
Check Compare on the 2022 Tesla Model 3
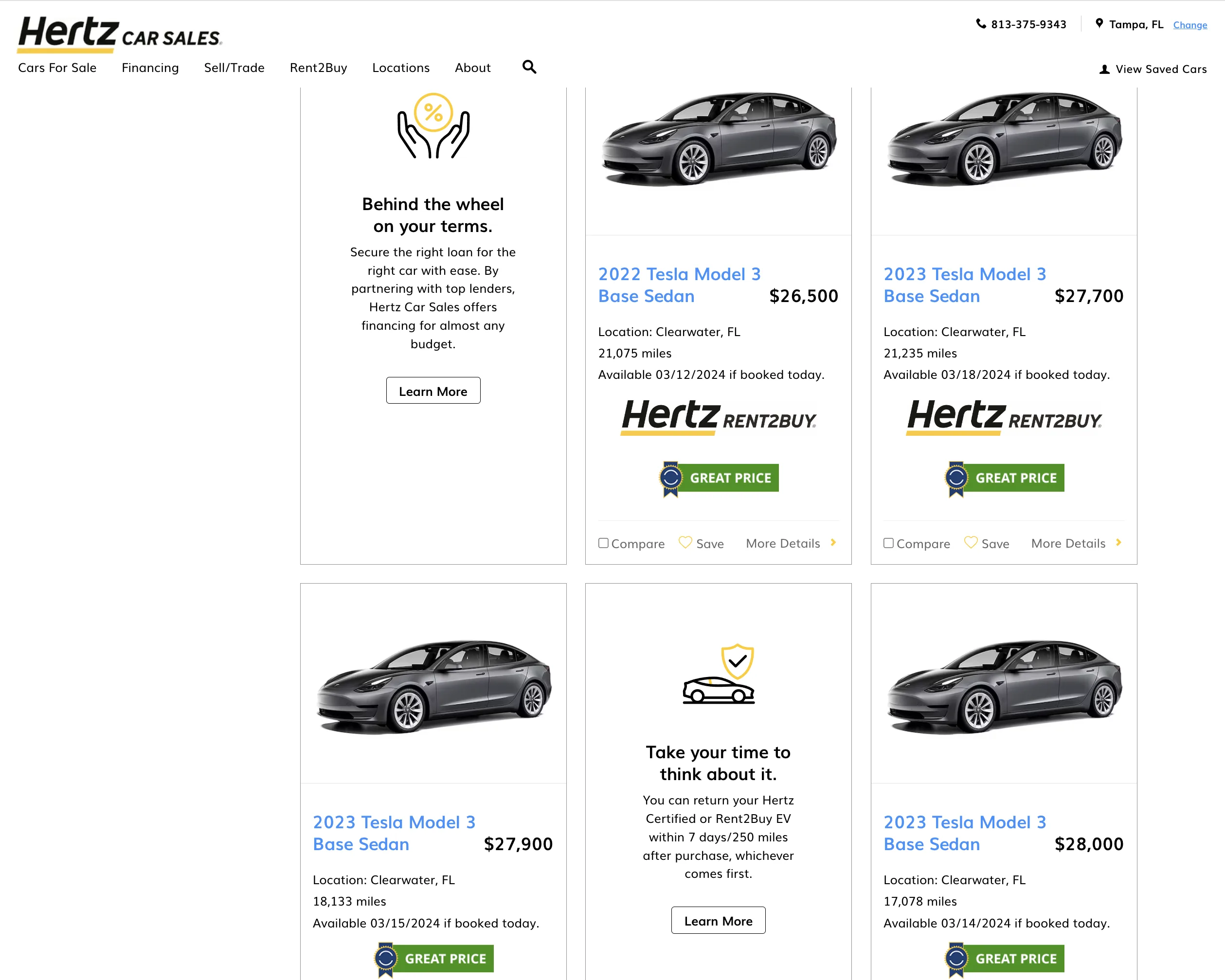[603, 543]
